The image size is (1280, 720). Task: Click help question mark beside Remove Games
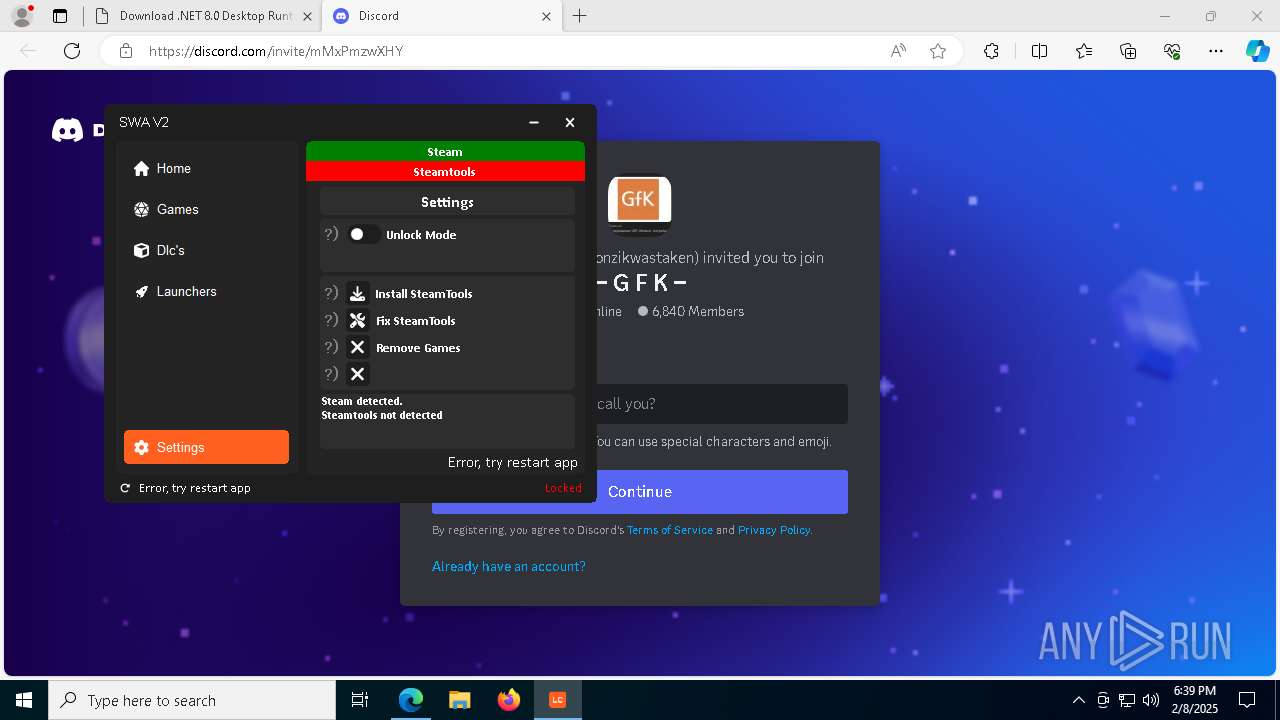click(331, 347)
